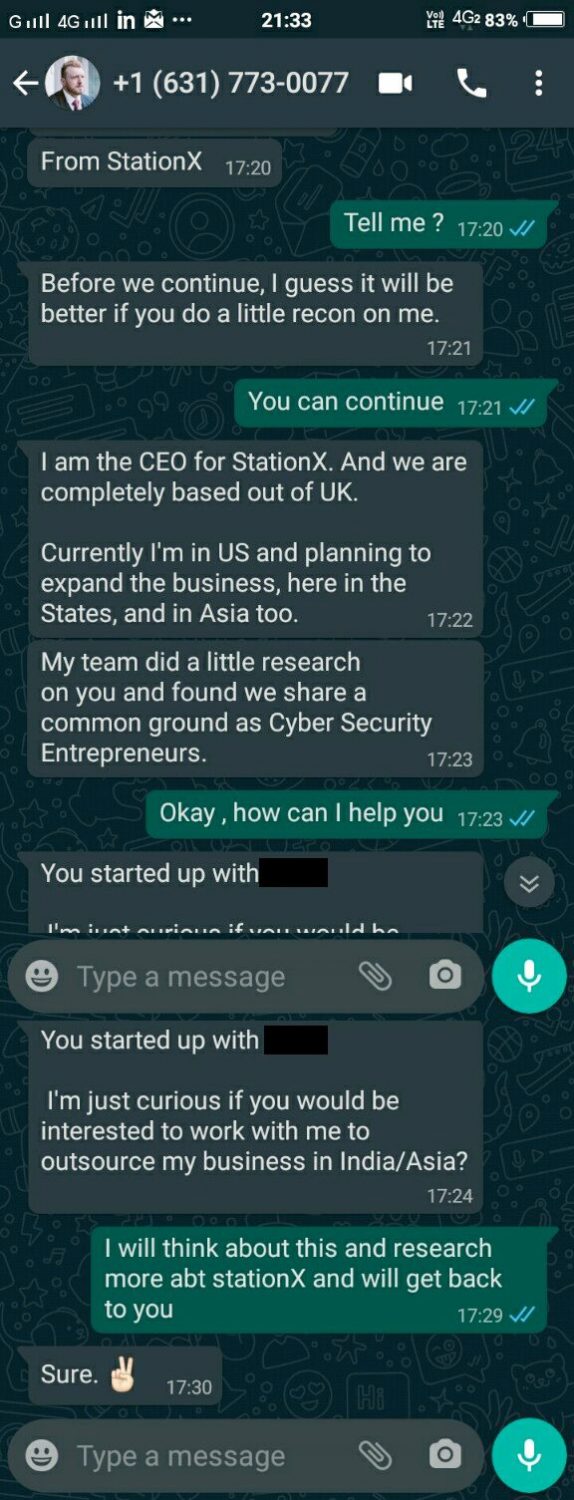This screenshot has width=574, height=1500.
Task: Start a voice call using phone icon
Action: coord(472,83)
